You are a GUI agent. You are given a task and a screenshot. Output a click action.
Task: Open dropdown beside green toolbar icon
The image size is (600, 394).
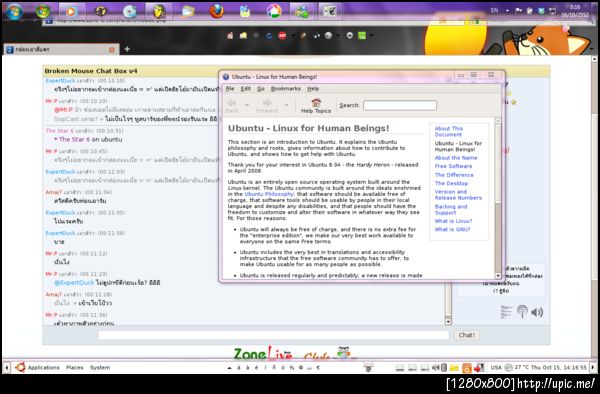[371, 36]
